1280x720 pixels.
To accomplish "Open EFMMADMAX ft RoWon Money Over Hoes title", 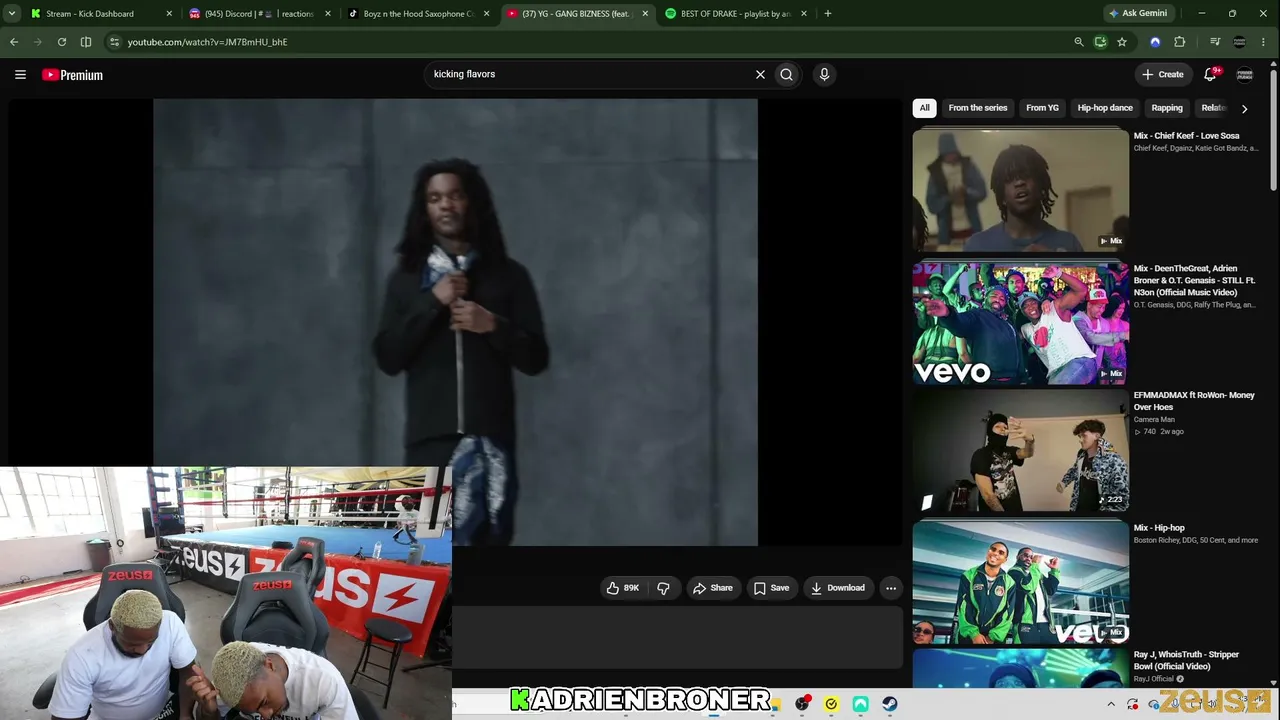I will (1194, 401).
